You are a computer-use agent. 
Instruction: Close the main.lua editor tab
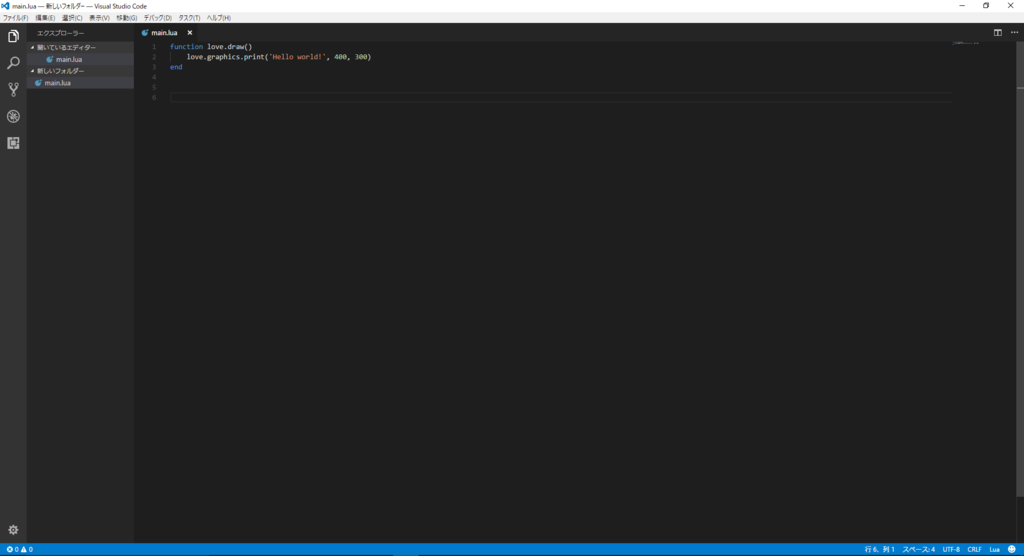click(x=190, y=33)
